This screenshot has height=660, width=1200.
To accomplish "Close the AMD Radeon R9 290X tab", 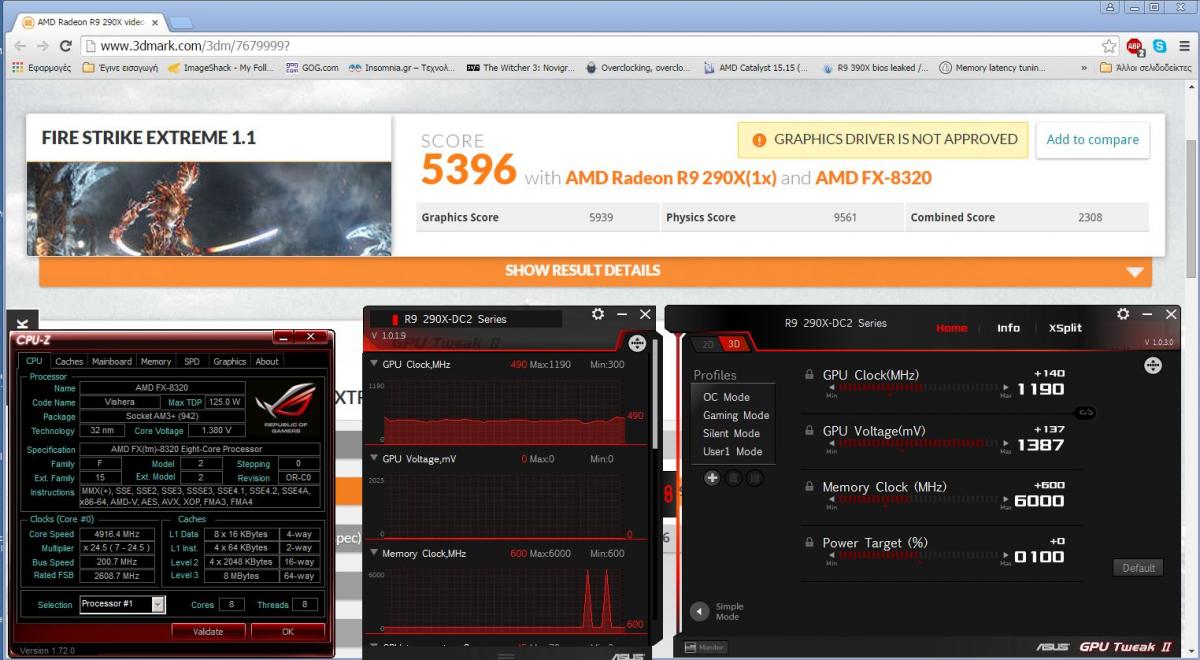I will pos(154,22).
